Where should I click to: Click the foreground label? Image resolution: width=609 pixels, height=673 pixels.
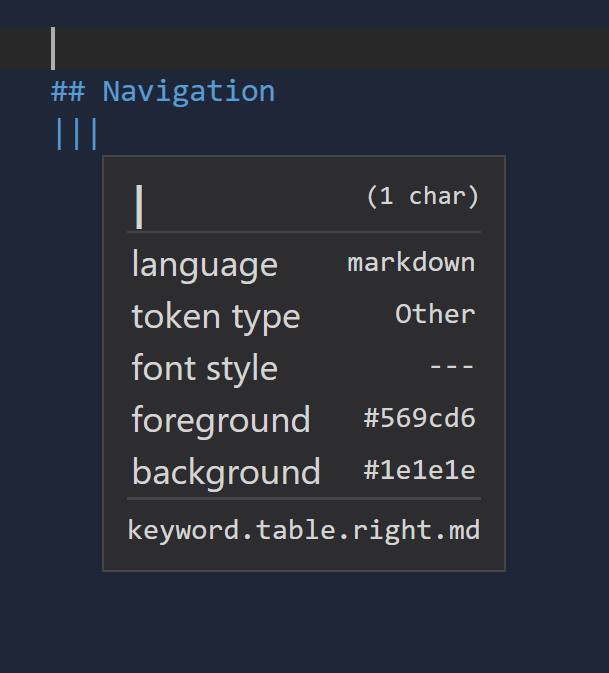221,420
